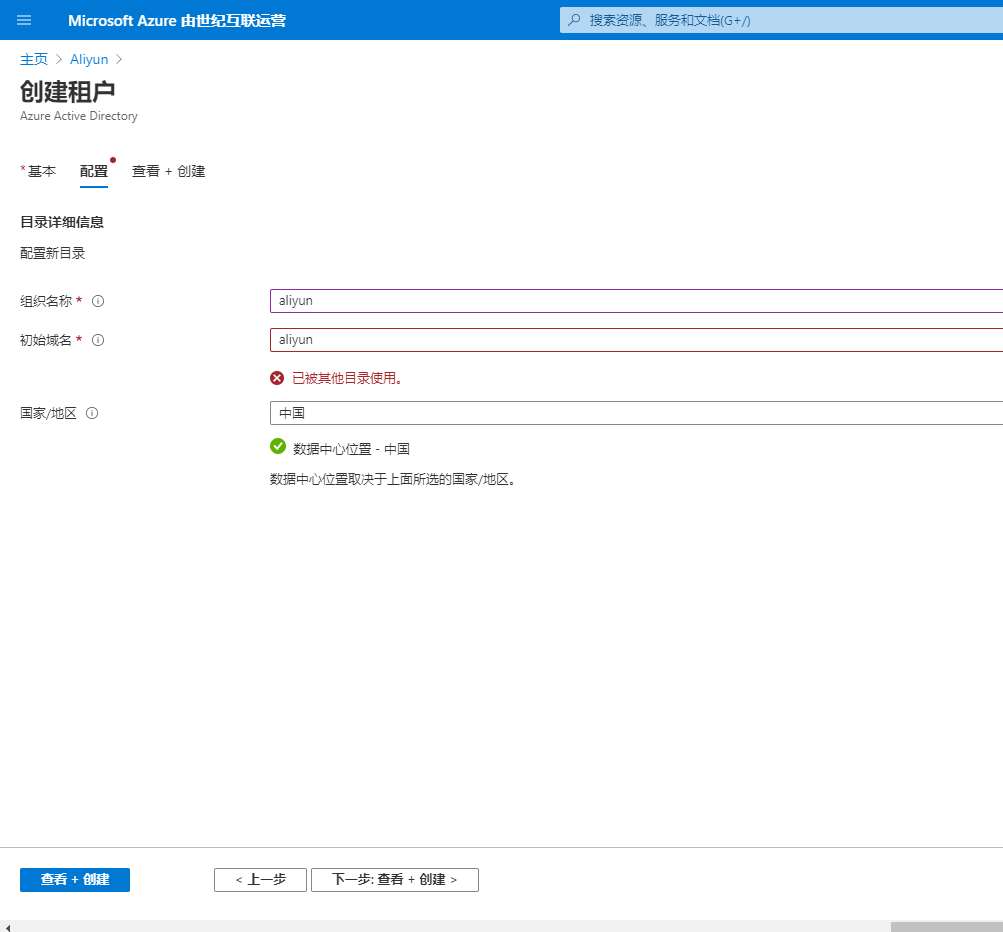The image size is (1003, 932).
Task: Click the horizontal scrollbar left arrow
Action: [7, 926]
